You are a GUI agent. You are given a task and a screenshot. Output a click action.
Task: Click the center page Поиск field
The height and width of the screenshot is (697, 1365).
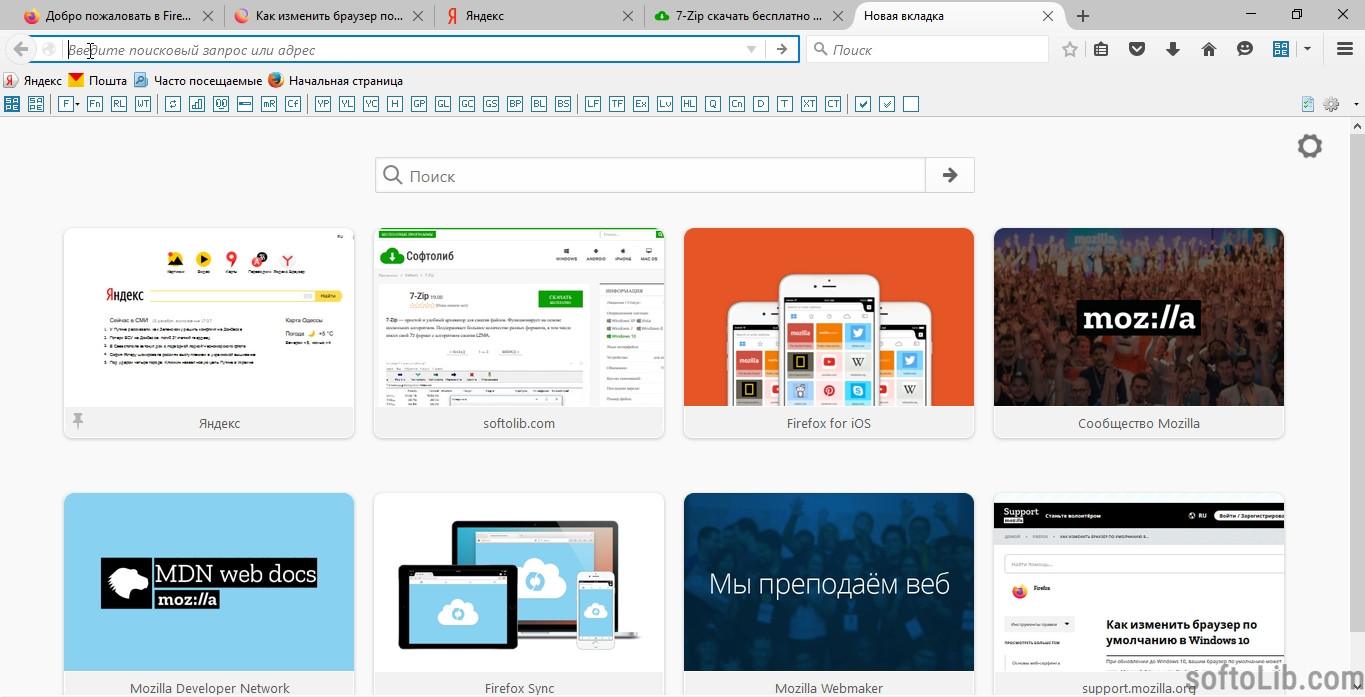click(650, 175)
